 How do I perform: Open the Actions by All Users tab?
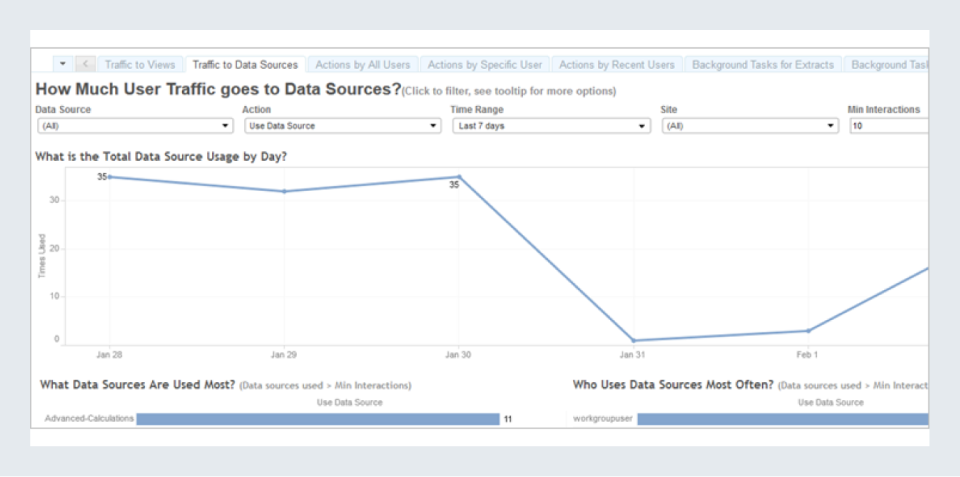click(362, 65)
